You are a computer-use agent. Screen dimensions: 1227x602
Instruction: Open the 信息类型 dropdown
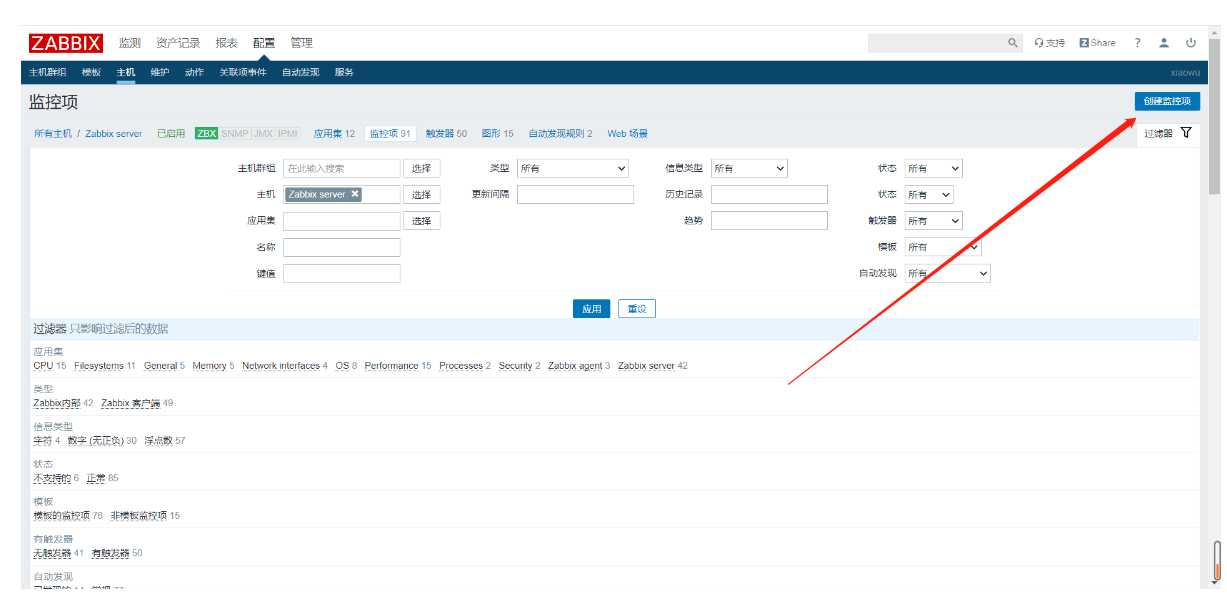pos(749,169)
